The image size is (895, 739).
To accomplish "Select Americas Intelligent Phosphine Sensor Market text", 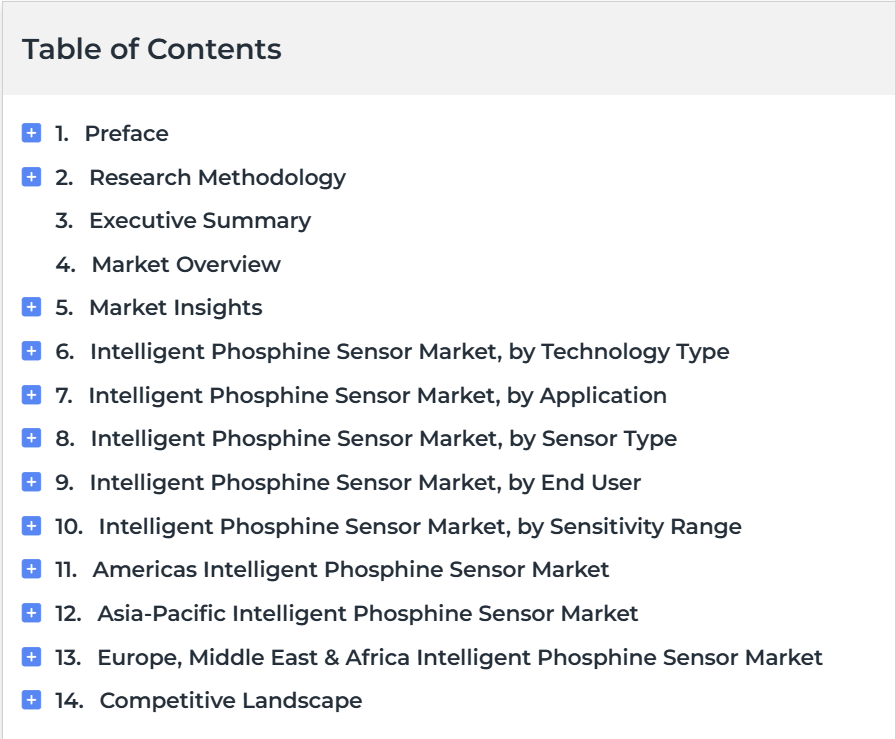I will pyautogui.click(x=351, y=570).
